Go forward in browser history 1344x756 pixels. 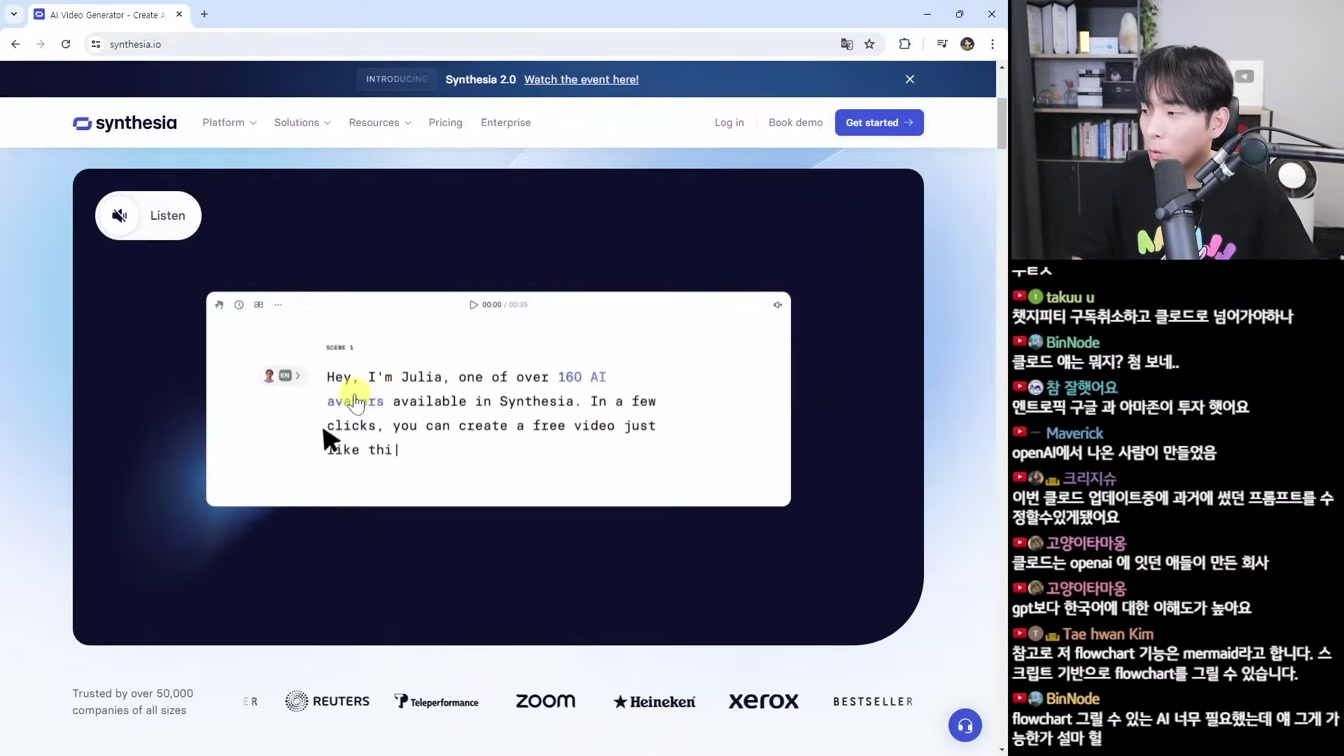pyautogui.click(x=40, y=44)
